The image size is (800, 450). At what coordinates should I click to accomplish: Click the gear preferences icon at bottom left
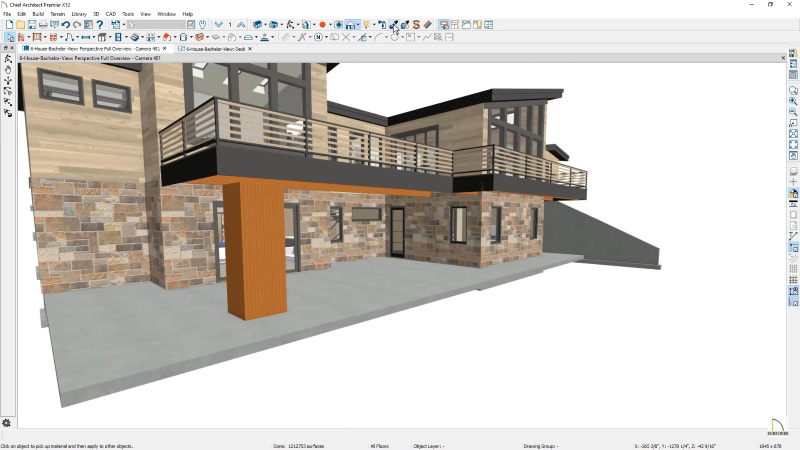click(7, 423)
